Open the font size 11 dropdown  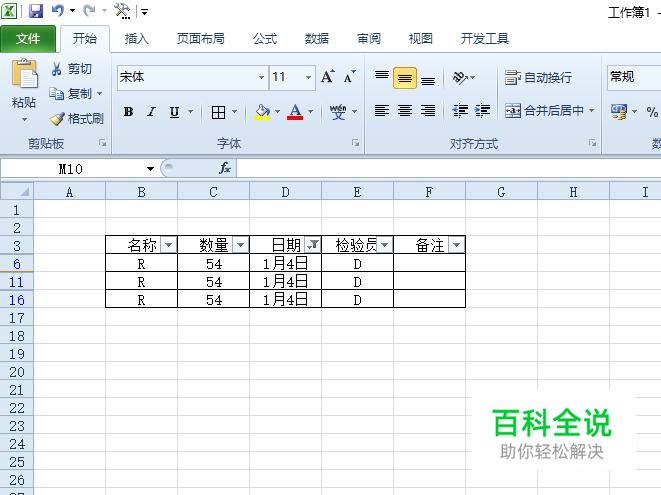[308, 78]
